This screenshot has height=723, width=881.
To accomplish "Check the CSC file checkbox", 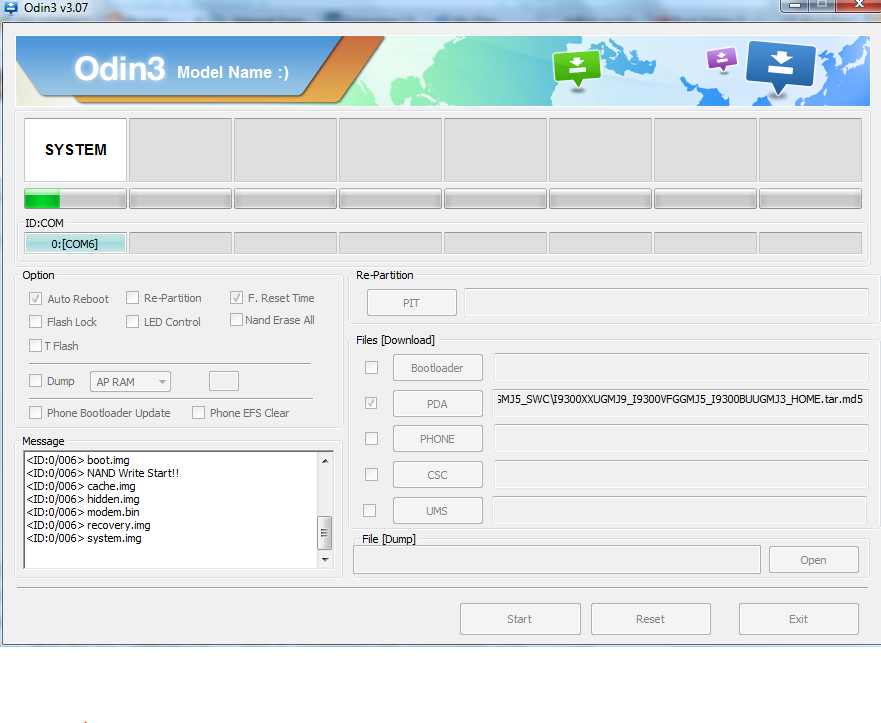I will [371, 475].
